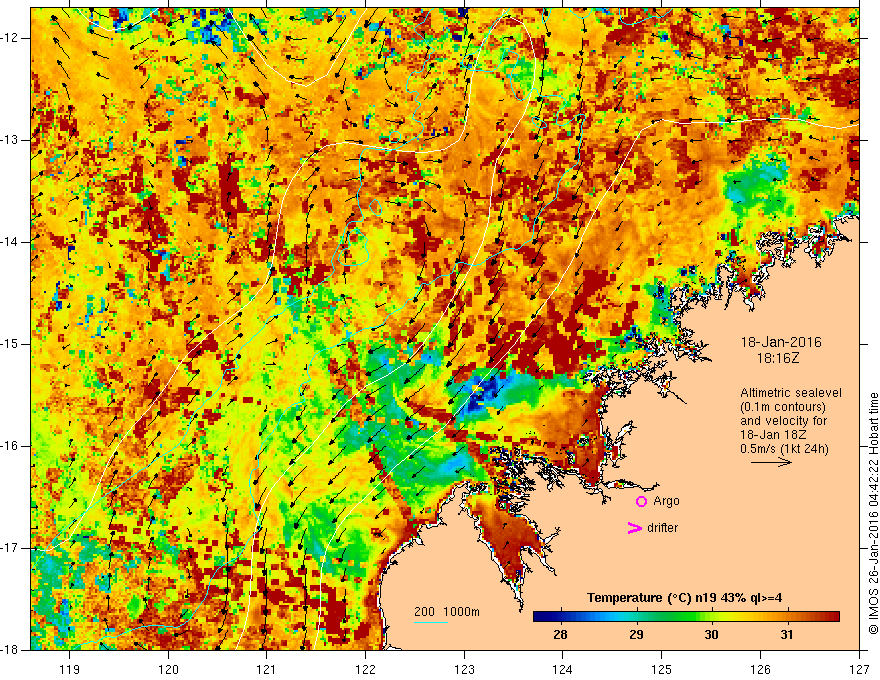Click the date text 18-Jan-2016
The width and height of the screenshot is (880, 680).
pos(781,342)
